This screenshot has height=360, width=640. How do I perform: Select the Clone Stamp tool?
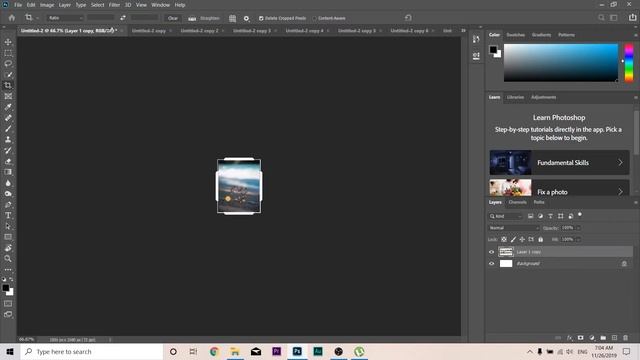pos(8,140)
